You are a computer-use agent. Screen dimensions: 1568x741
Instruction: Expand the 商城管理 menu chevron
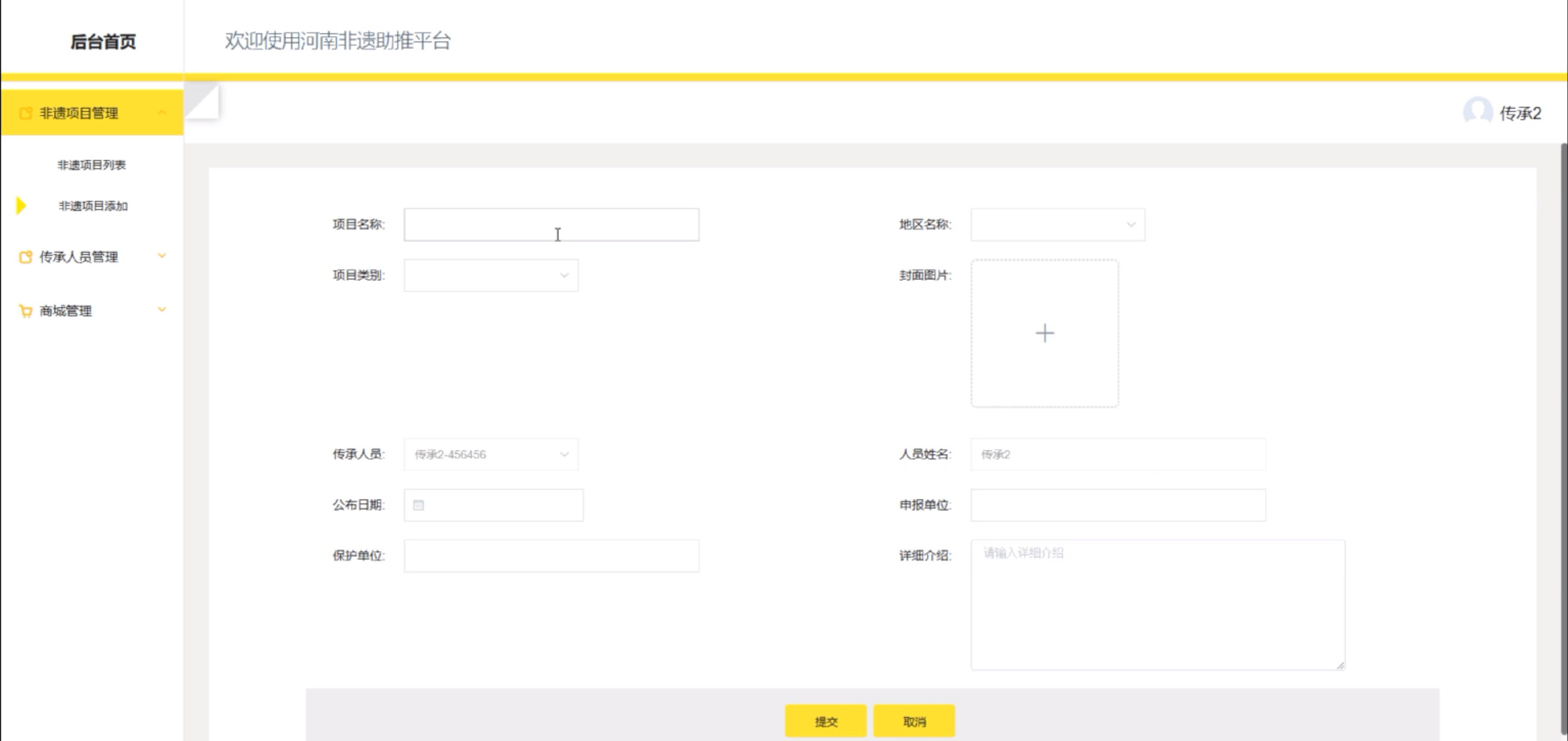coord(162,310)
